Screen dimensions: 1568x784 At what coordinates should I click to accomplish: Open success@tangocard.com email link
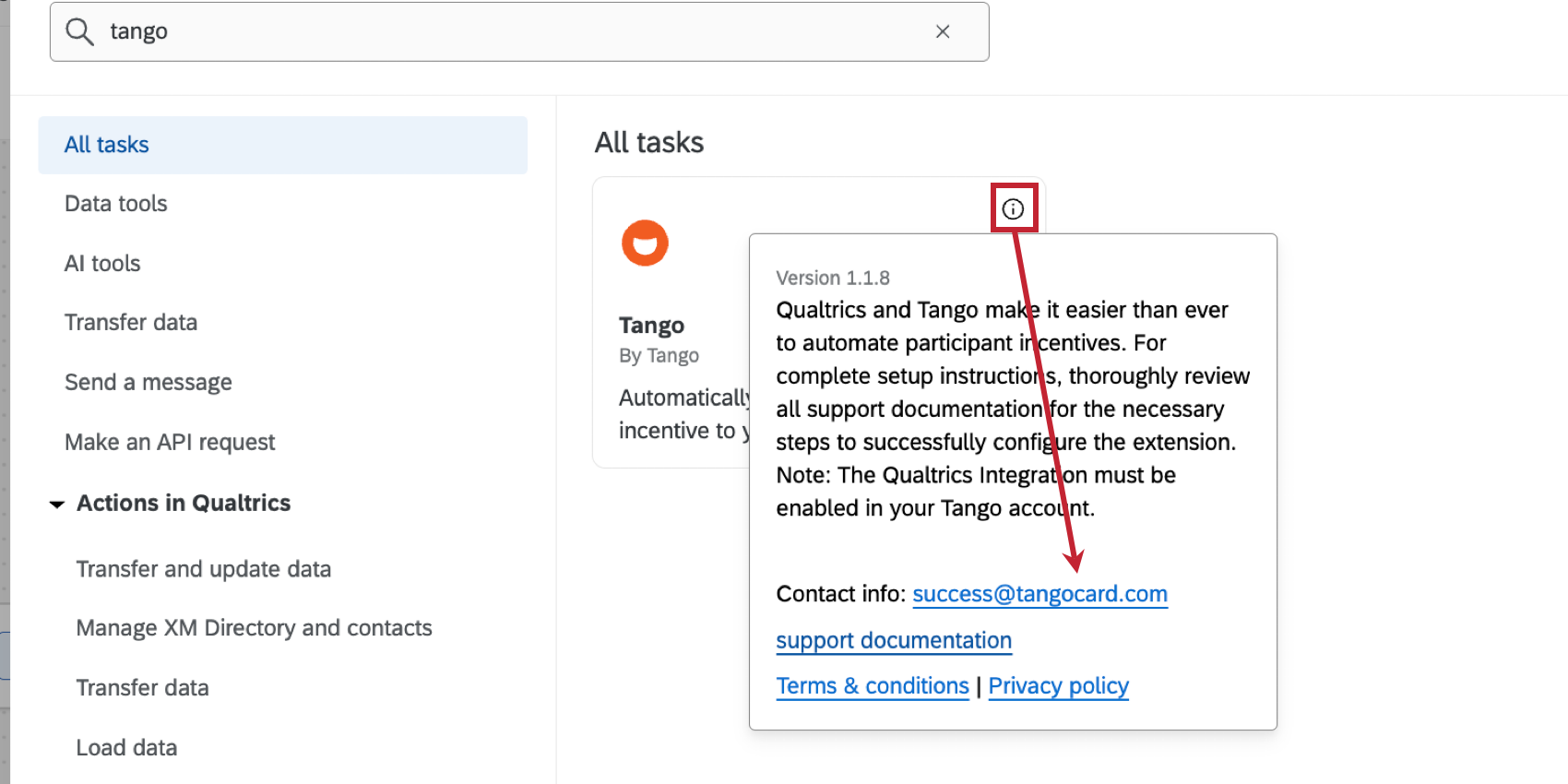(x=1040, y=594)
